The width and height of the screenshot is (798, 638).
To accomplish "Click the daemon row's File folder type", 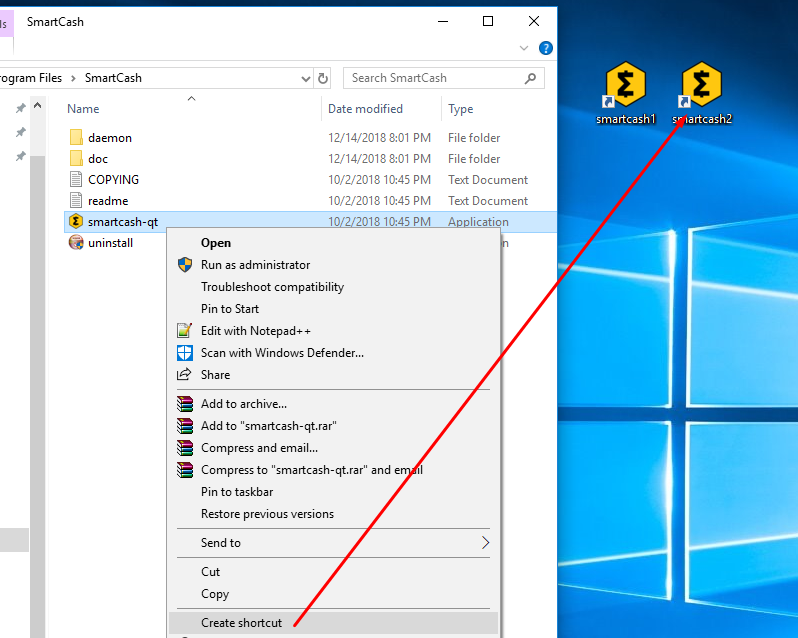I will coord(474,138).
